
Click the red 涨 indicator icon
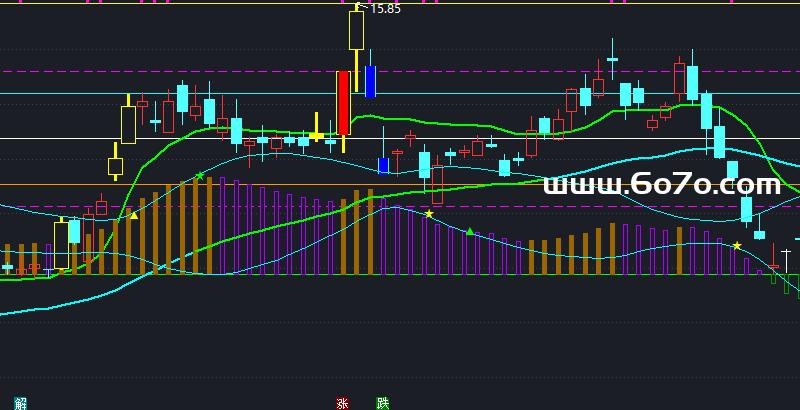click(x=343, y=404)
